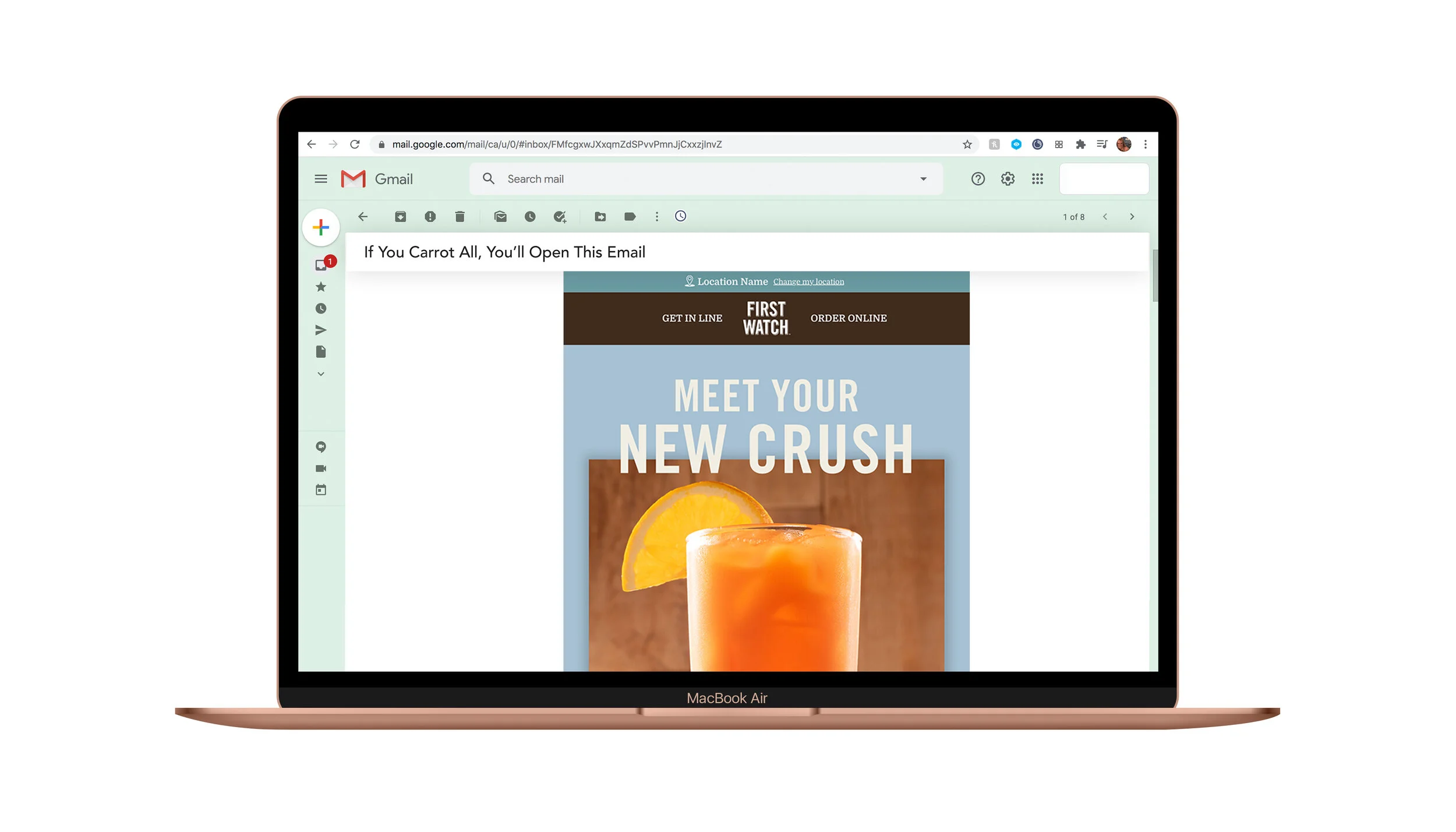Report this email as spam
The width and height of the screenshot is (1456, 832).
[x=430, y=216]
